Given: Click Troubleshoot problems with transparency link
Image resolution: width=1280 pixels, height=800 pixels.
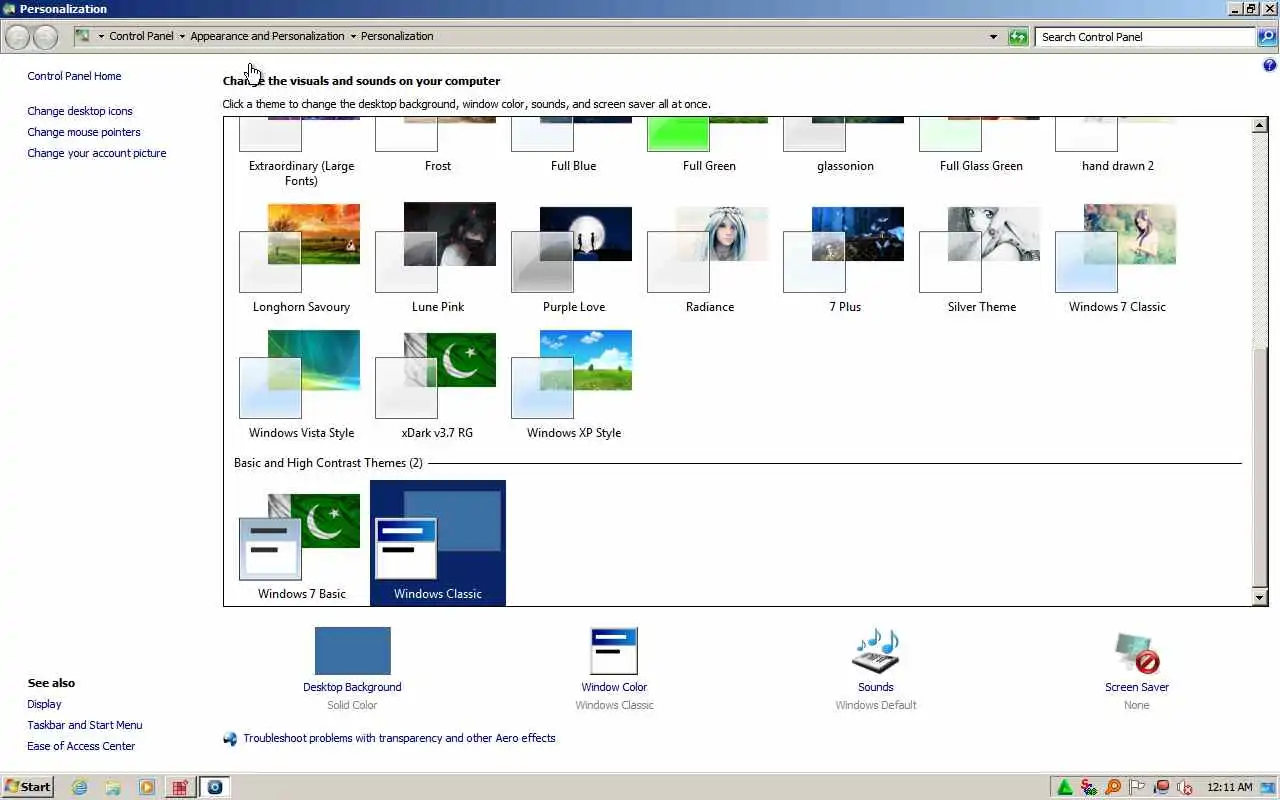Looking at the screenshot, I should point(399,738).
